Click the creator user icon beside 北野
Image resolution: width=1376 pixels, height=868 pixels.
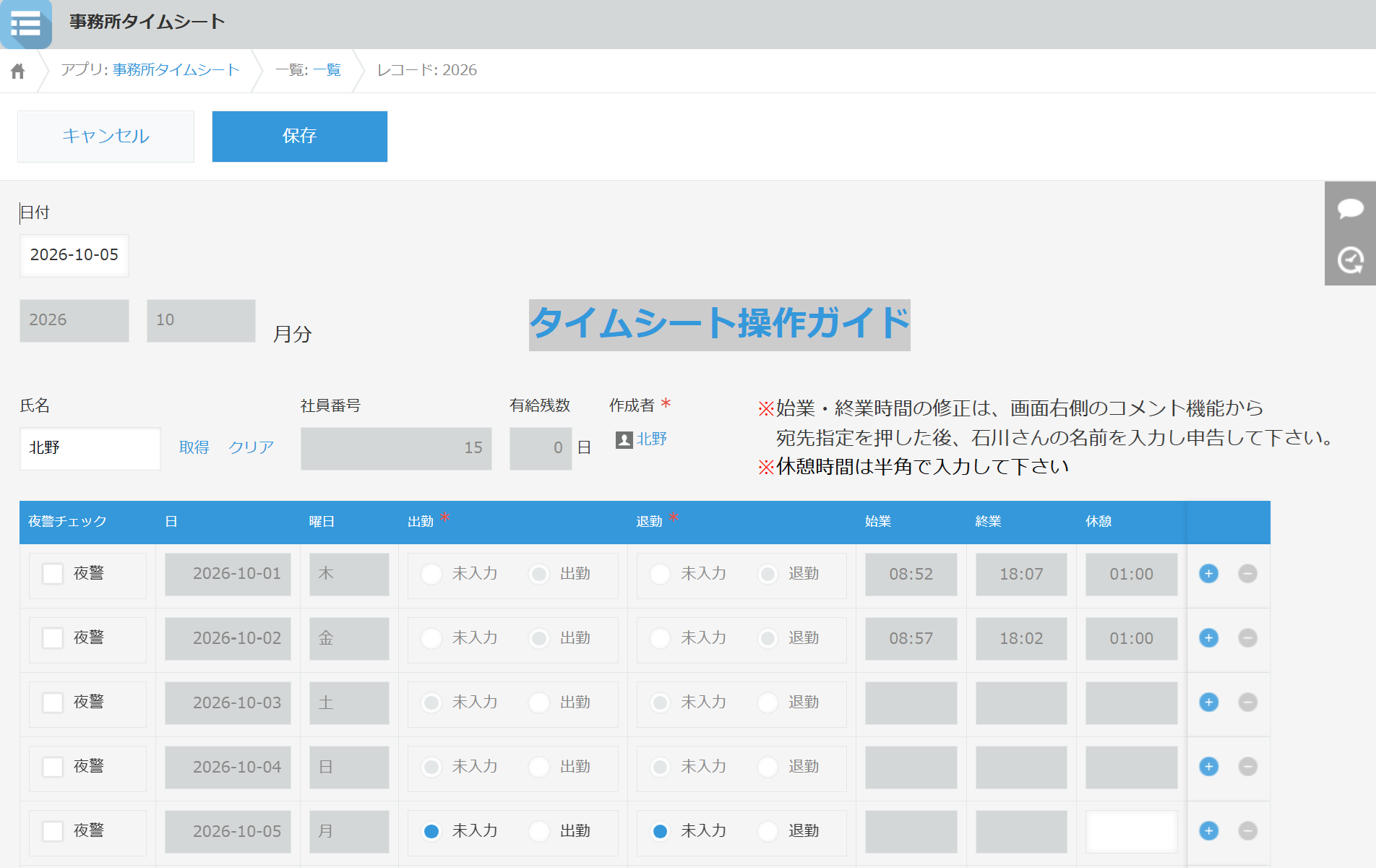point(624,439)
